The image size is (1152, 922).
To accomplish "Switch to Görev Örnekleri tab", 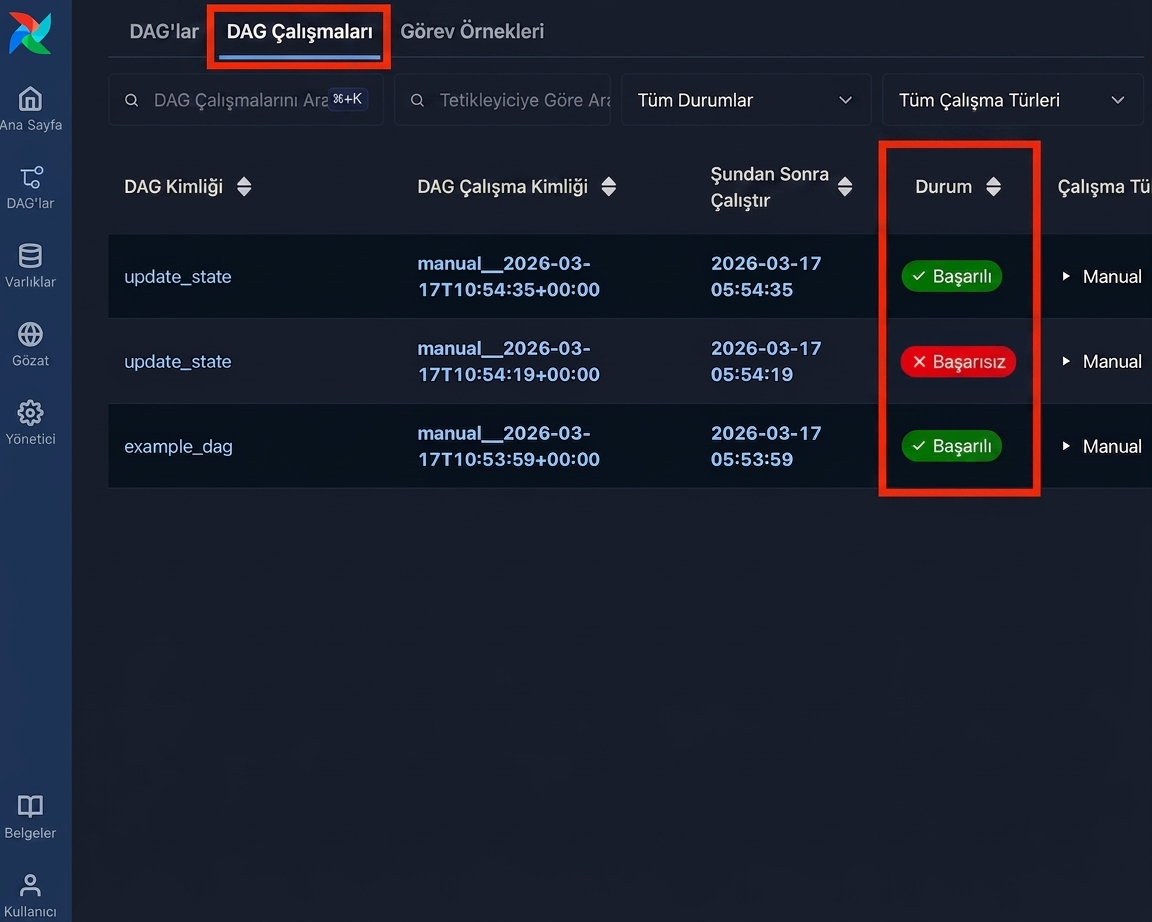I will point(472,32).
